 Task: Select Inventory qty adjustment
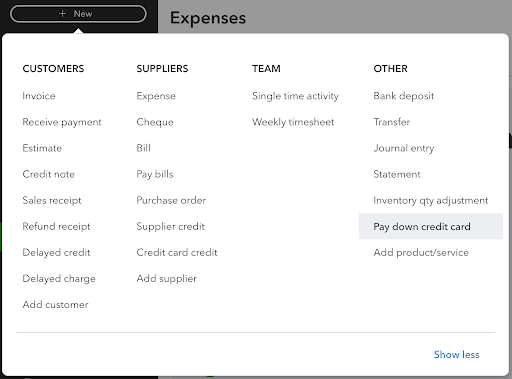pos(431,200)
